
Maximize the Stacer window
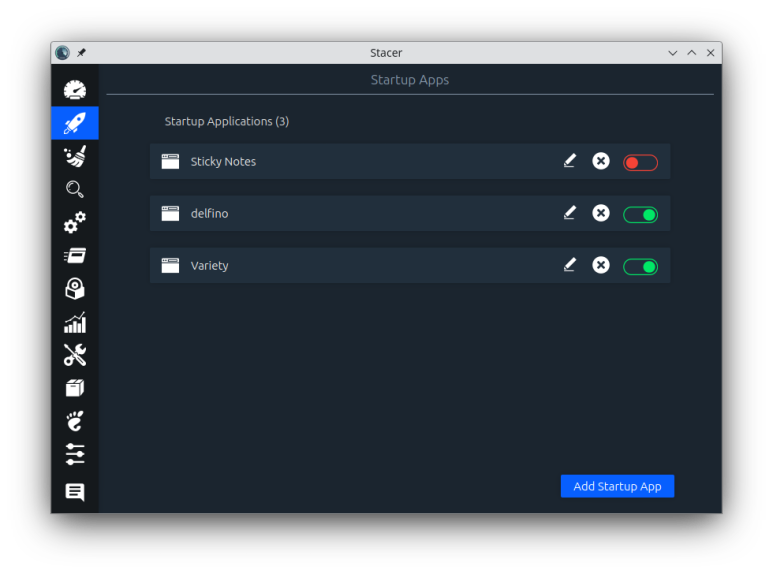tap(692, 52)
